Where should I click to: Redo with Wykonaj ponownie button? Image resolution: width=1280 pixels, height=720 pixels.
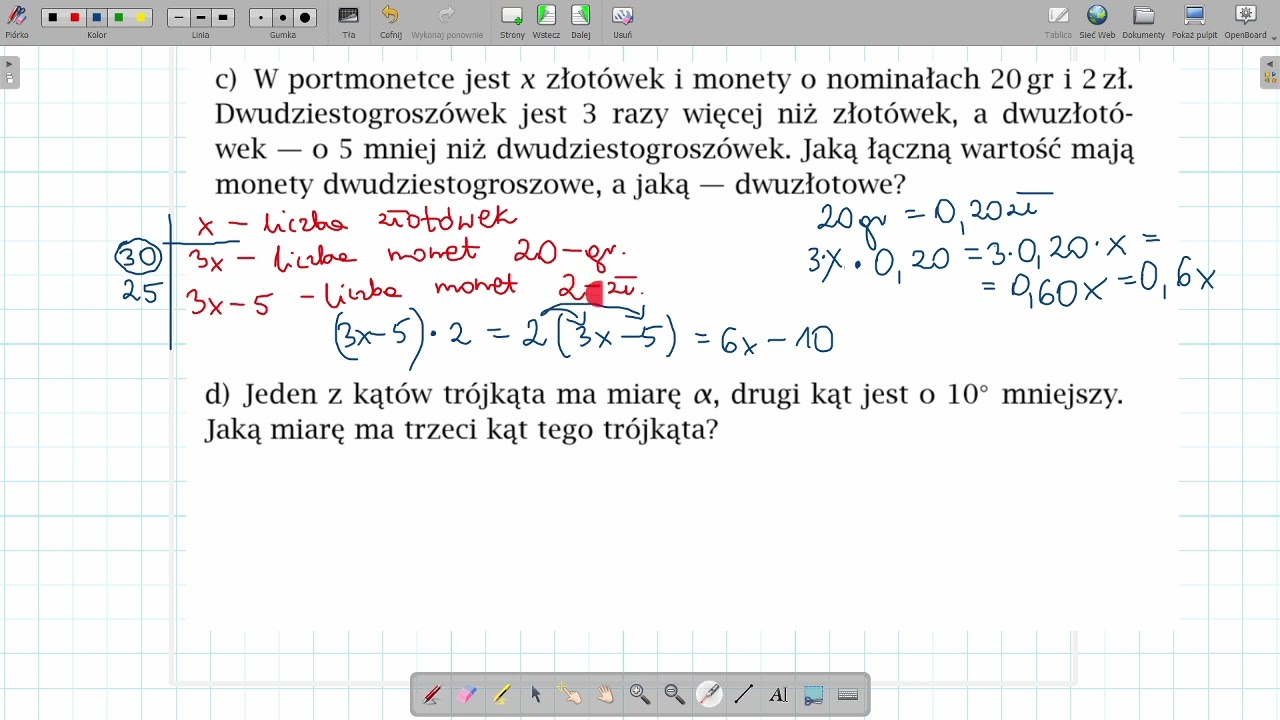(x=447, y=21)
